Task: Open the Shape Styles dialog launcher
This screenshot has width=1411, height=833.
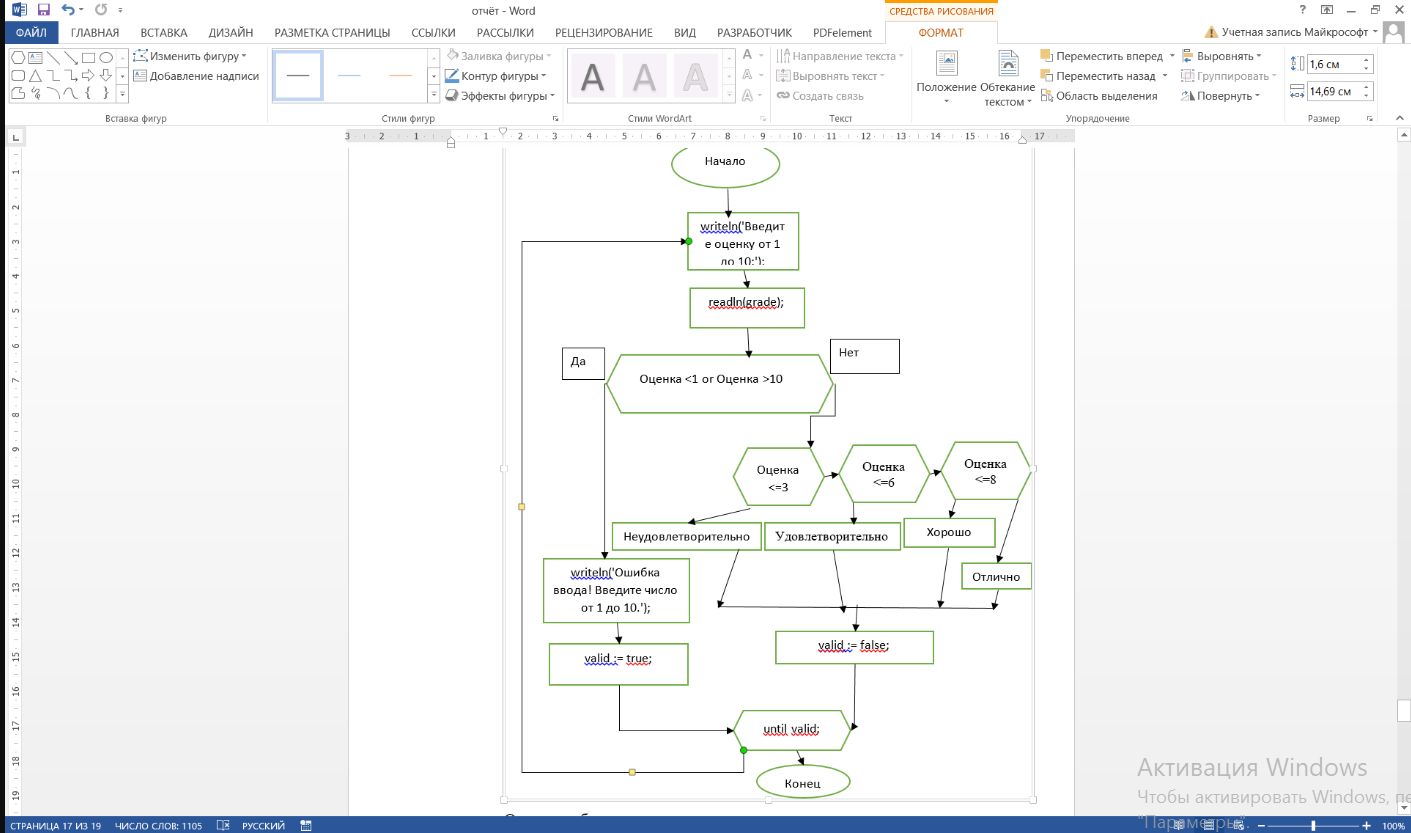Action: 555,118
